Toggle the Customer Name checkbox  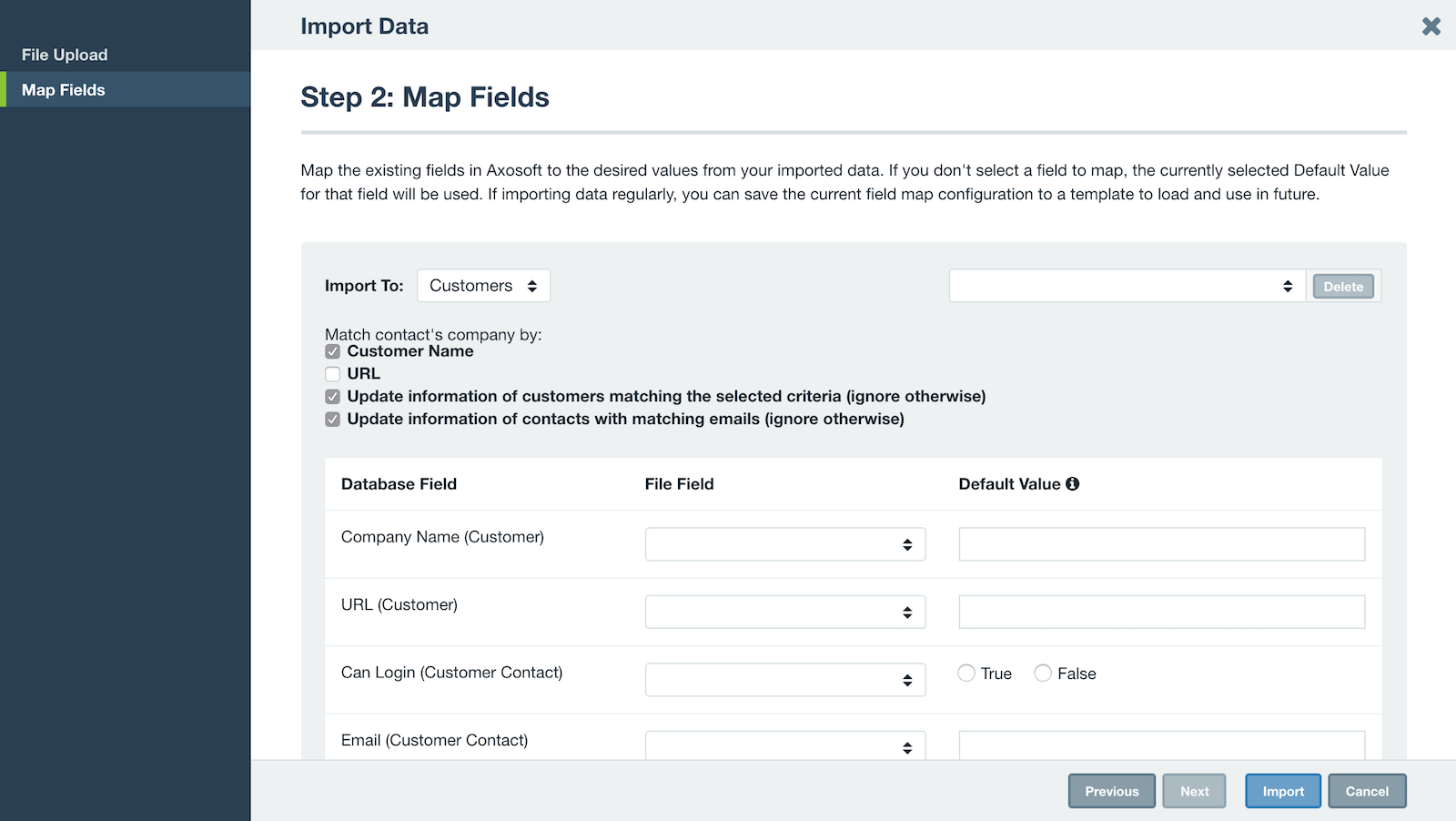333,351
